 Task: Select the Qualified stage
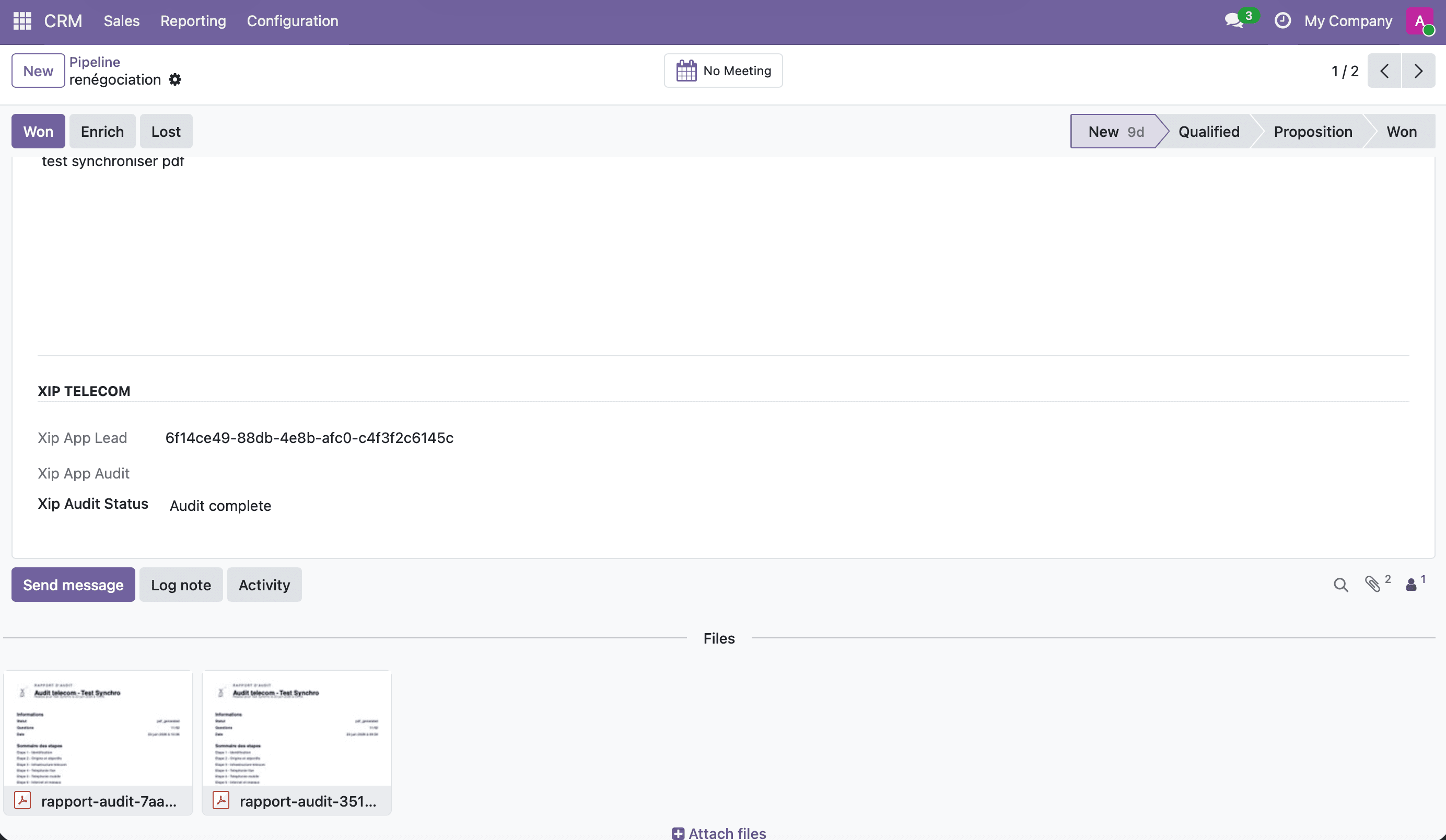point(1209,132)
